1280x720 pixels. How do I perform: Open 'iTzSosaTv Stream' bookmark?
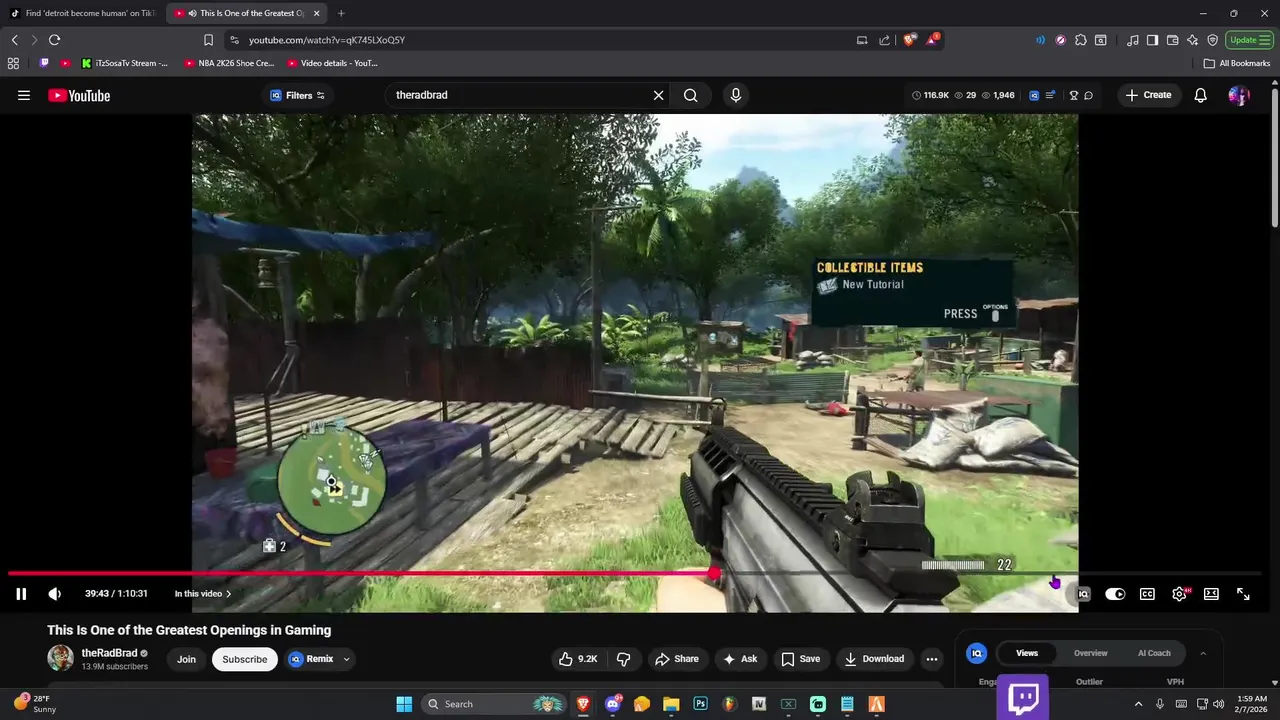click(x=122, y=63)
